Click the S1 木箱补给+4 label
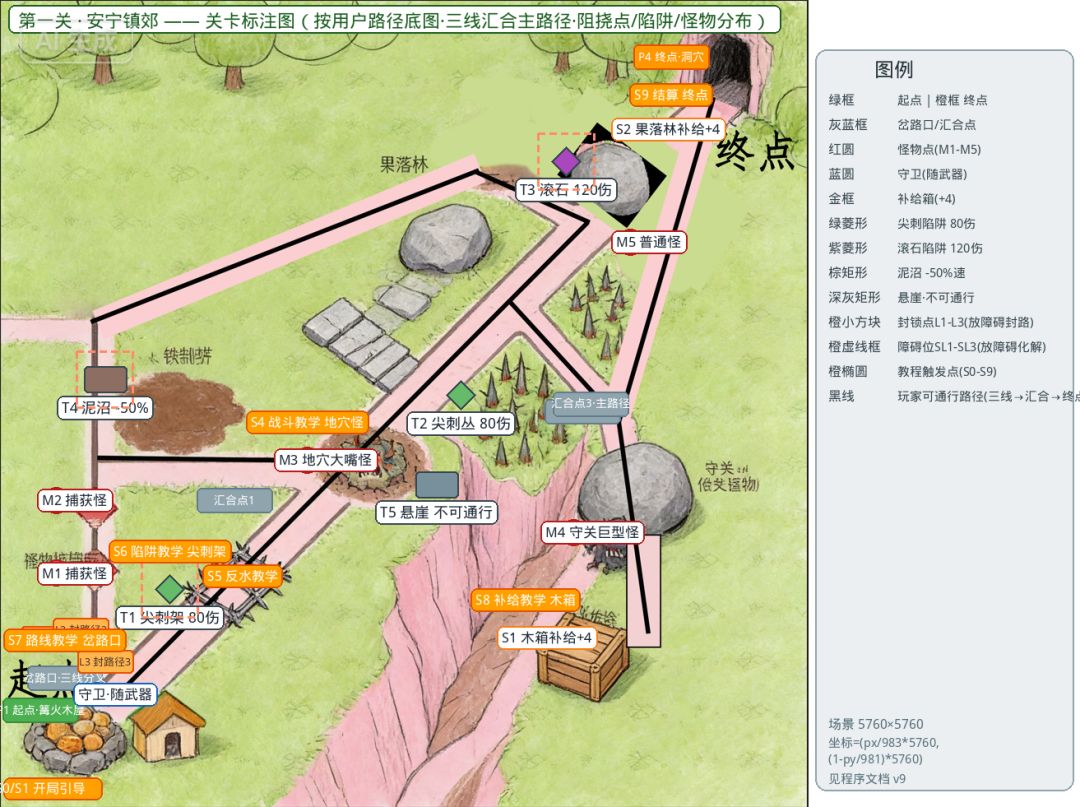The image size is (1080, 807). click(547, 638)
